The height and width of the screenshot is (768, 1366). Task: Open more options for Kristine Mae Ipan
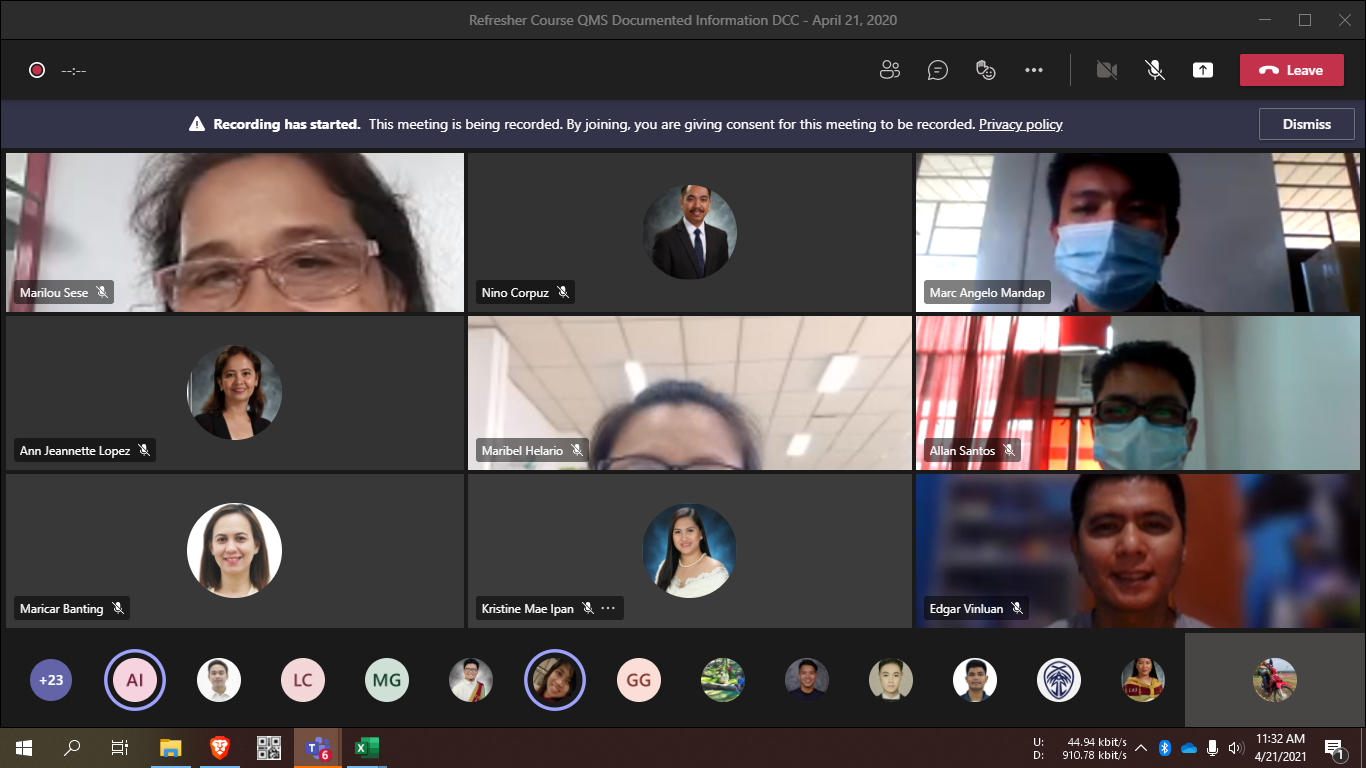[x=608, y=608]
